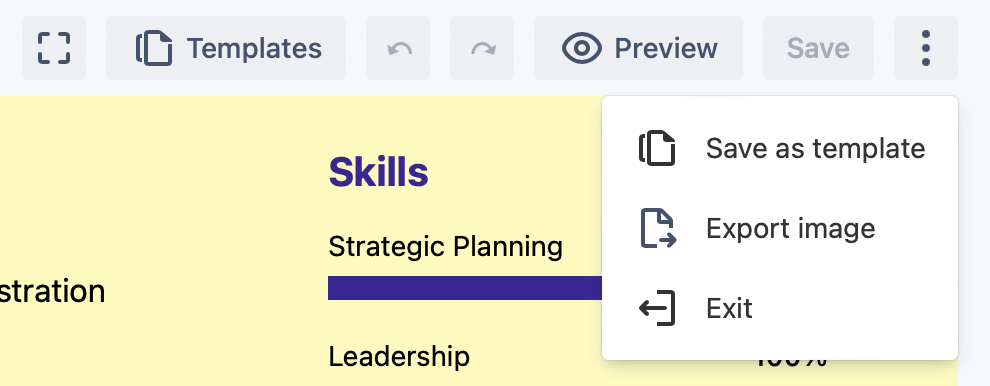The height and width of the screenshot is (386, 990).
Task: Click the Save button
Action: [x=818, y=48]
